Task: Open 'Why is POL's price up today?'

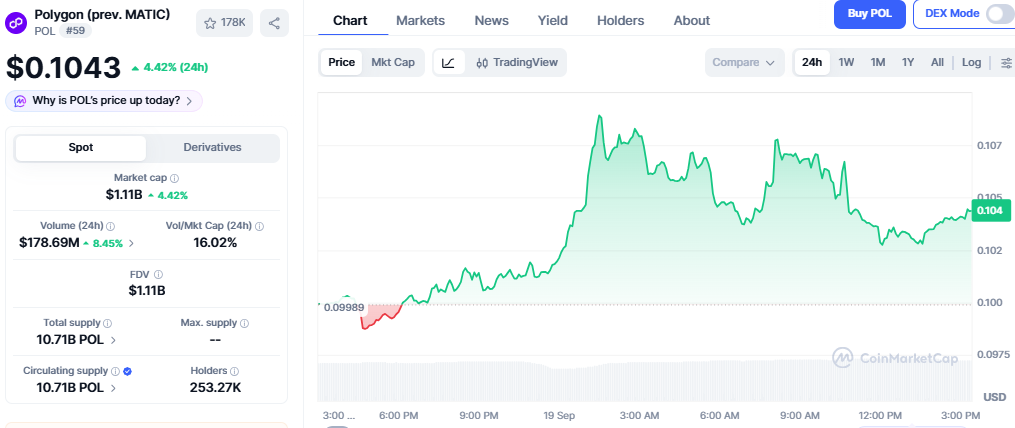Action: pos(104,101)
